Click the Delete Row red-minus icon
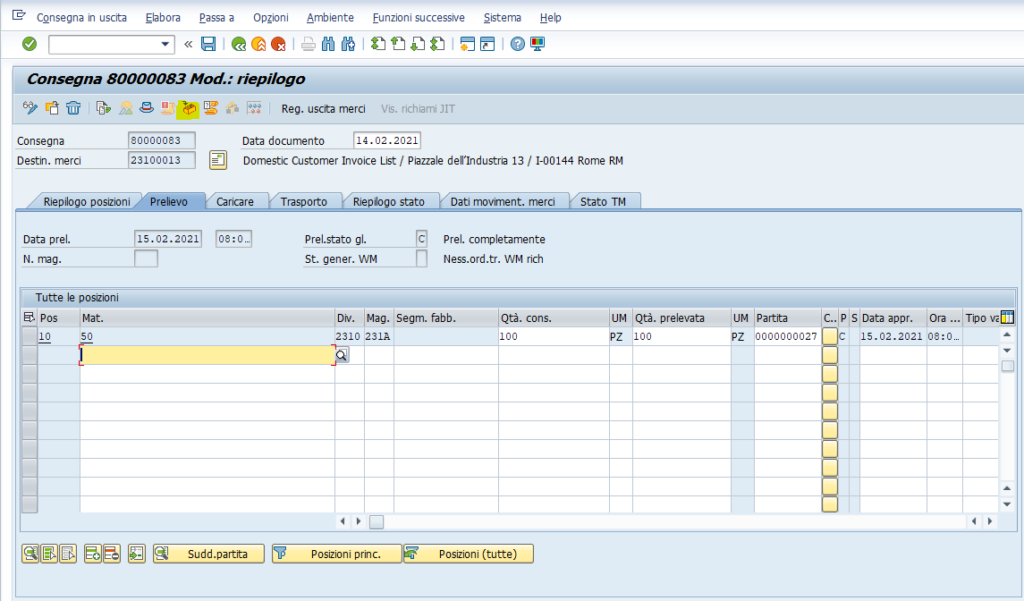The height and width of the screenshot is (601, 1024). click(112, 554)
